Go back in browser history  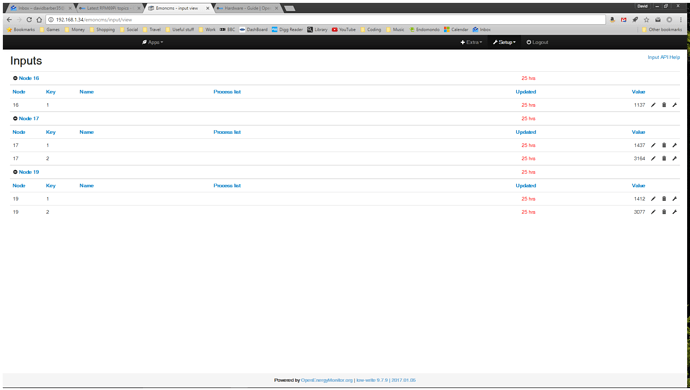9,20
